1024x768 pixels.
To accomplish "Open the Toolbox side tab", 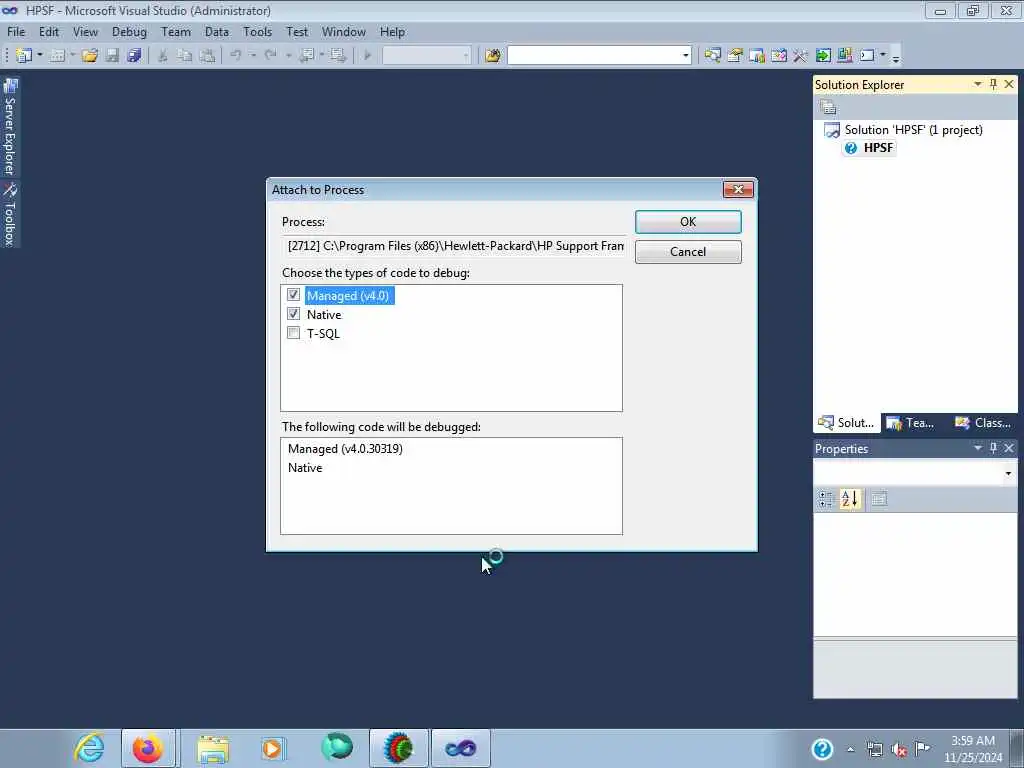I will point(10,214).
